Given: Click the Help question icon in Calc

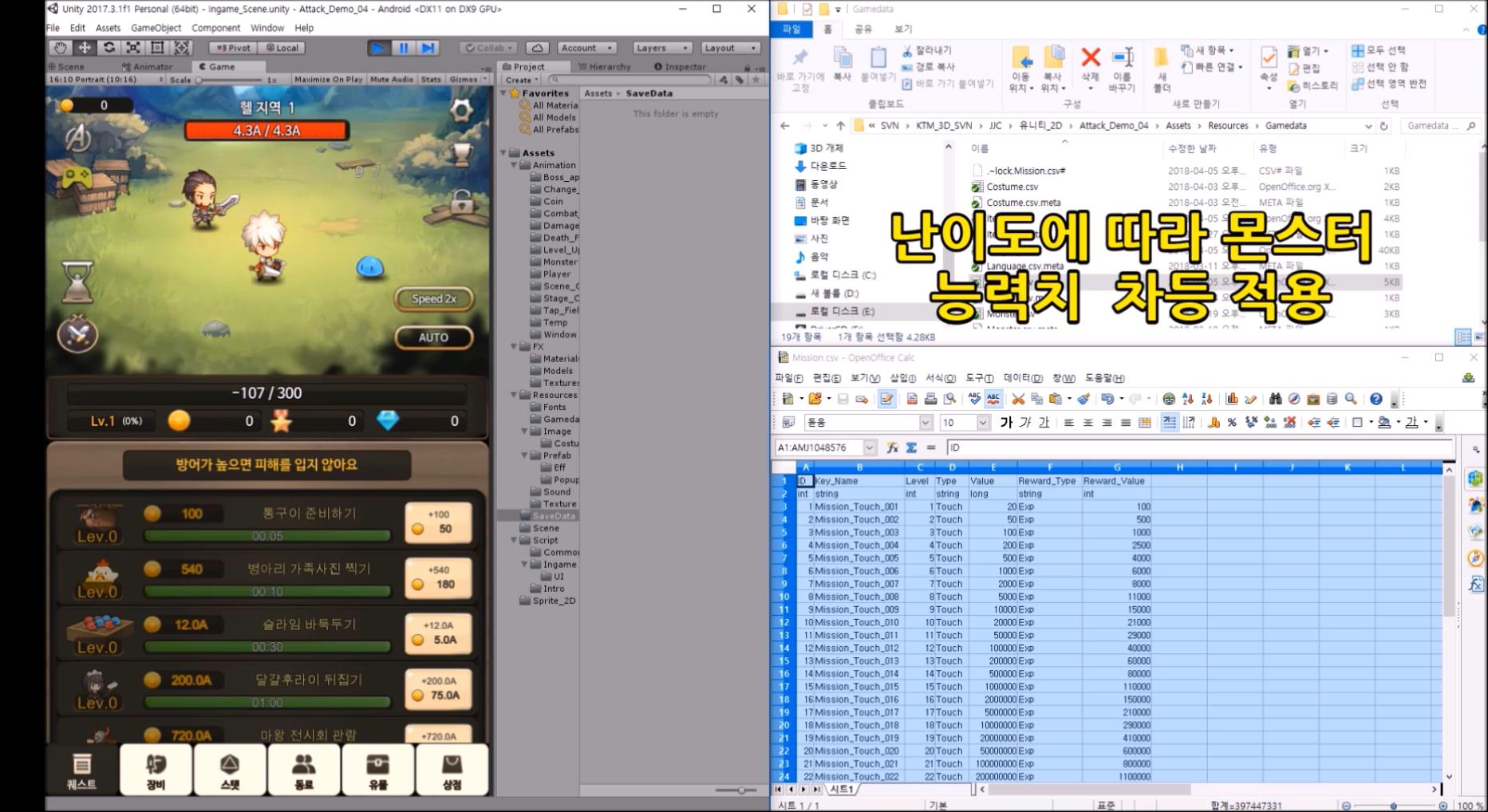Looking at the screenshot, I should point(1376,399).
